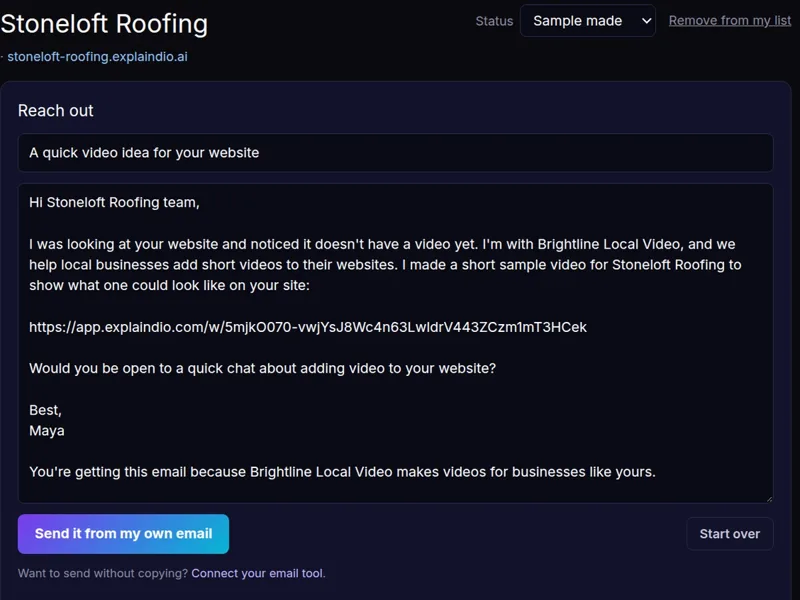Click the Start over button
This screenshot has height=600, width=800.
730,534
